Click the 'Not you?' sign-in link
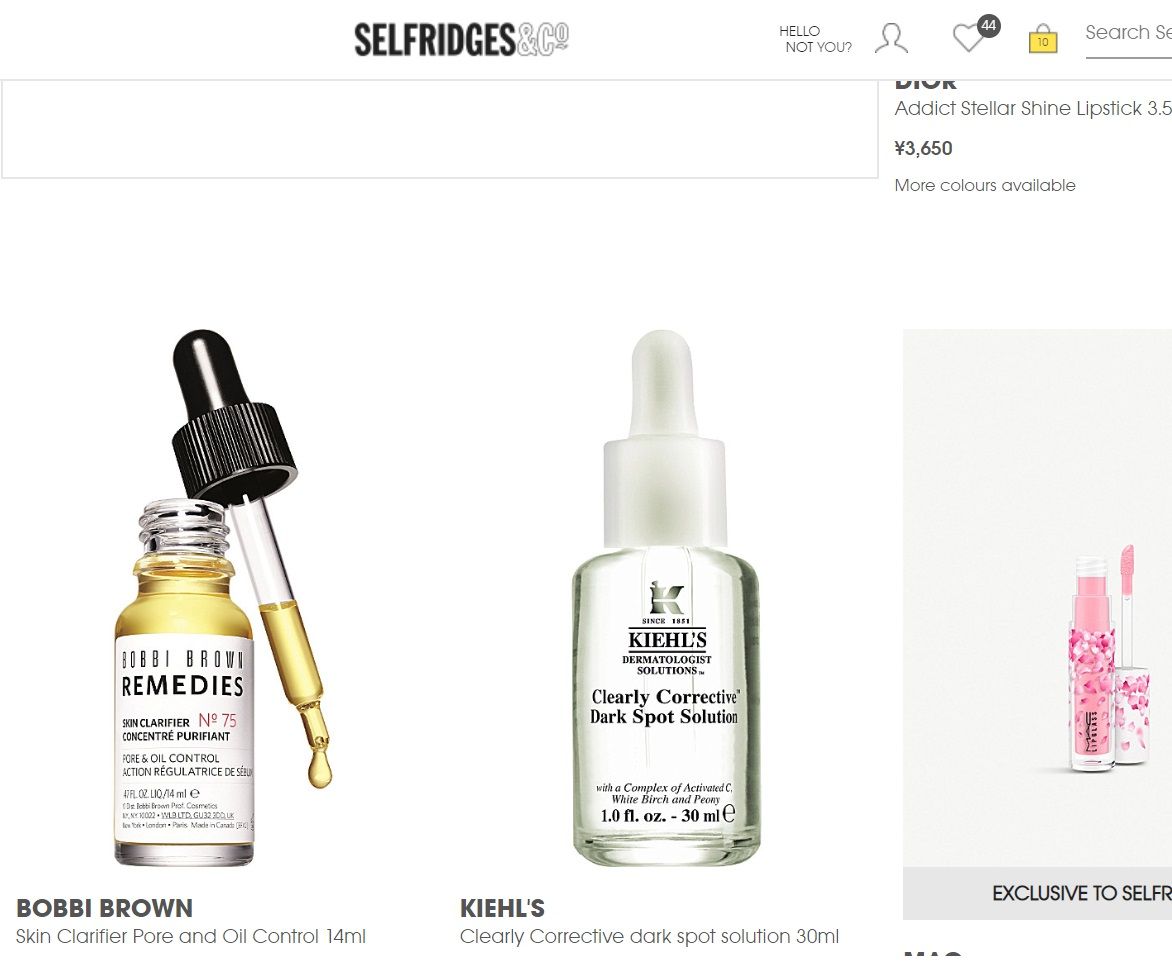1172x964 pixels. 818,47
